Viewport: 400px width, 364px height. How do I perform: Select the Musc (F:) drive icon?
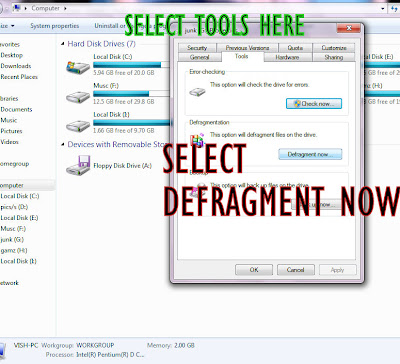point(78,97)
